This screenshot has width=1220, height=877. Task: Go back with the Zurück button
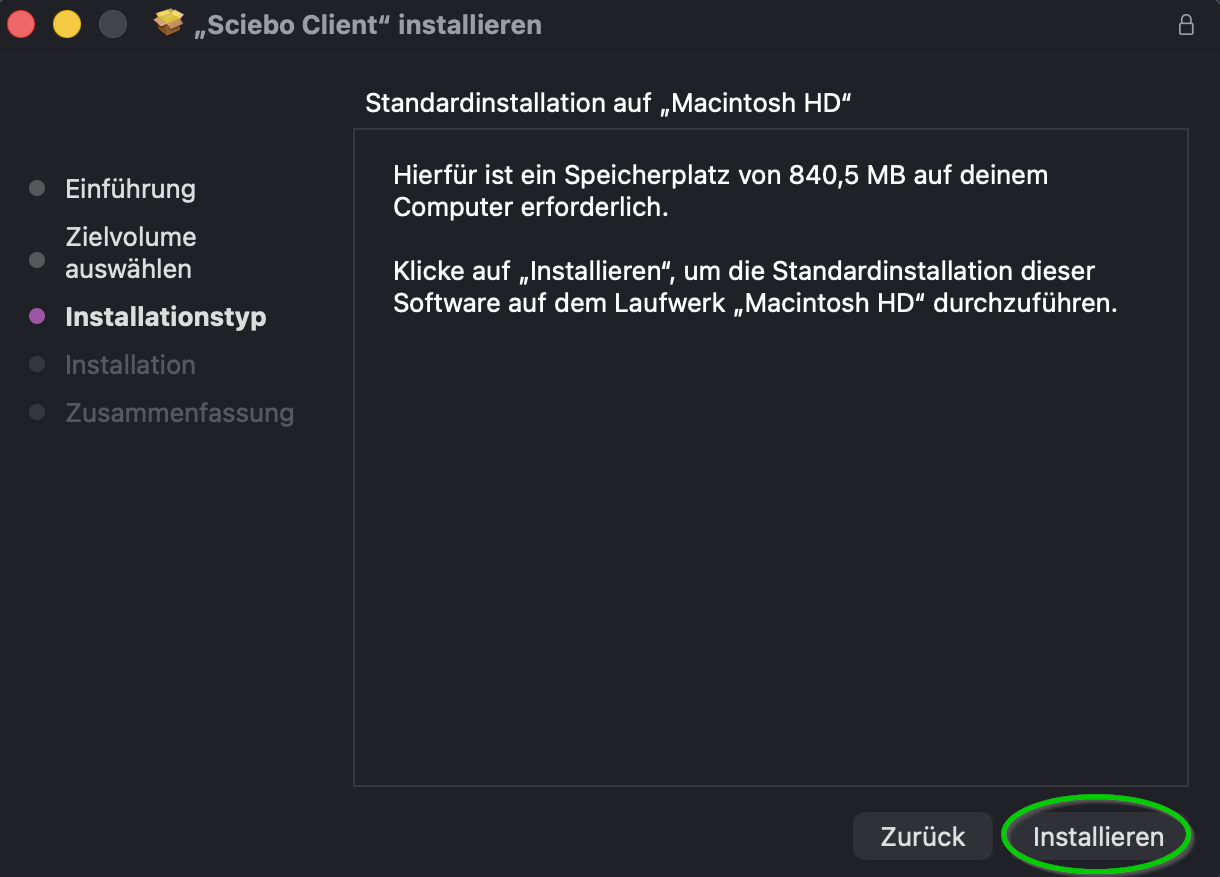pyautogui.click(x=922, y=836)
